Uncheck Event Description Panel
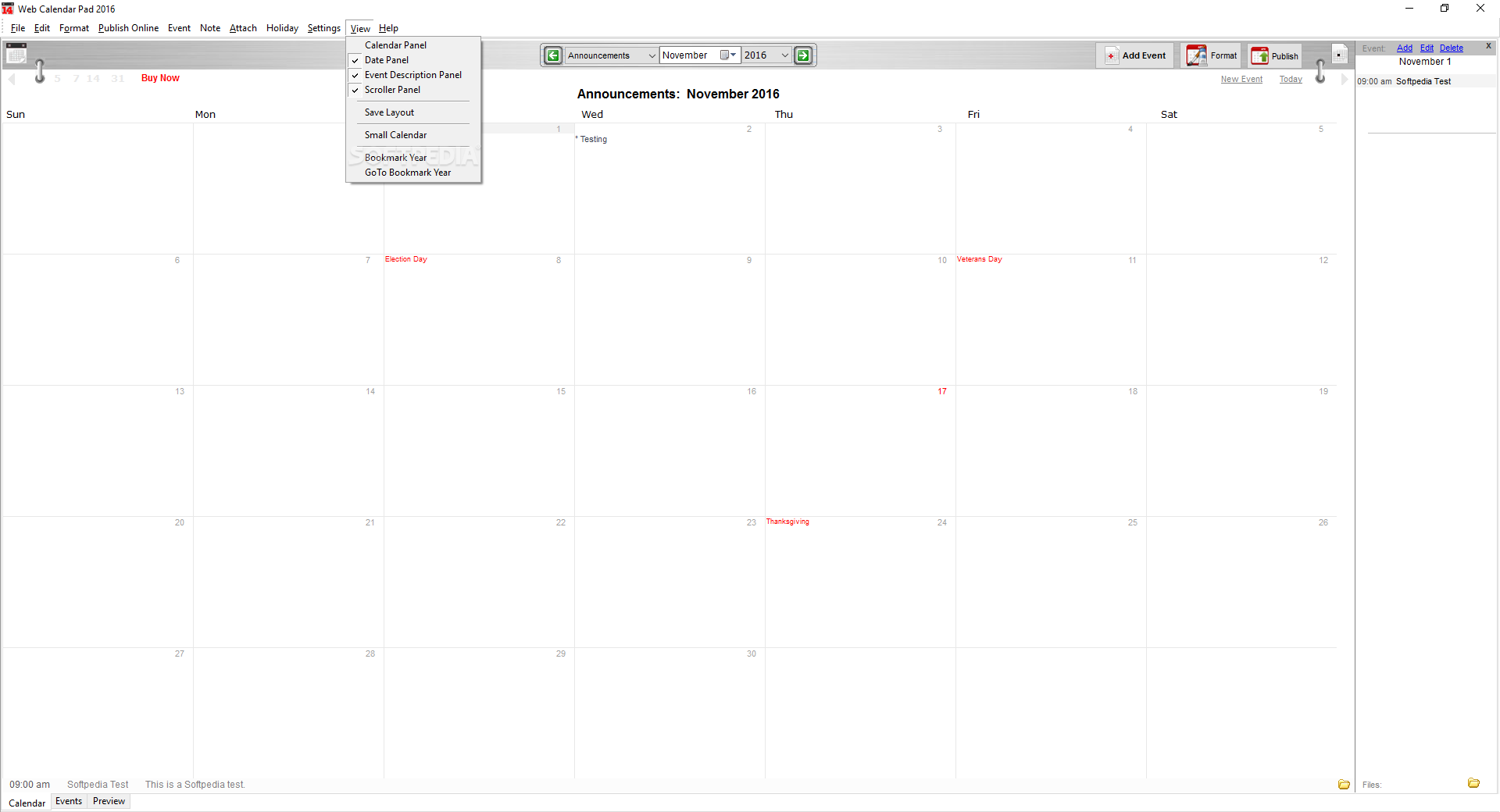This screenshot has height=812, width=1500. 413,75
